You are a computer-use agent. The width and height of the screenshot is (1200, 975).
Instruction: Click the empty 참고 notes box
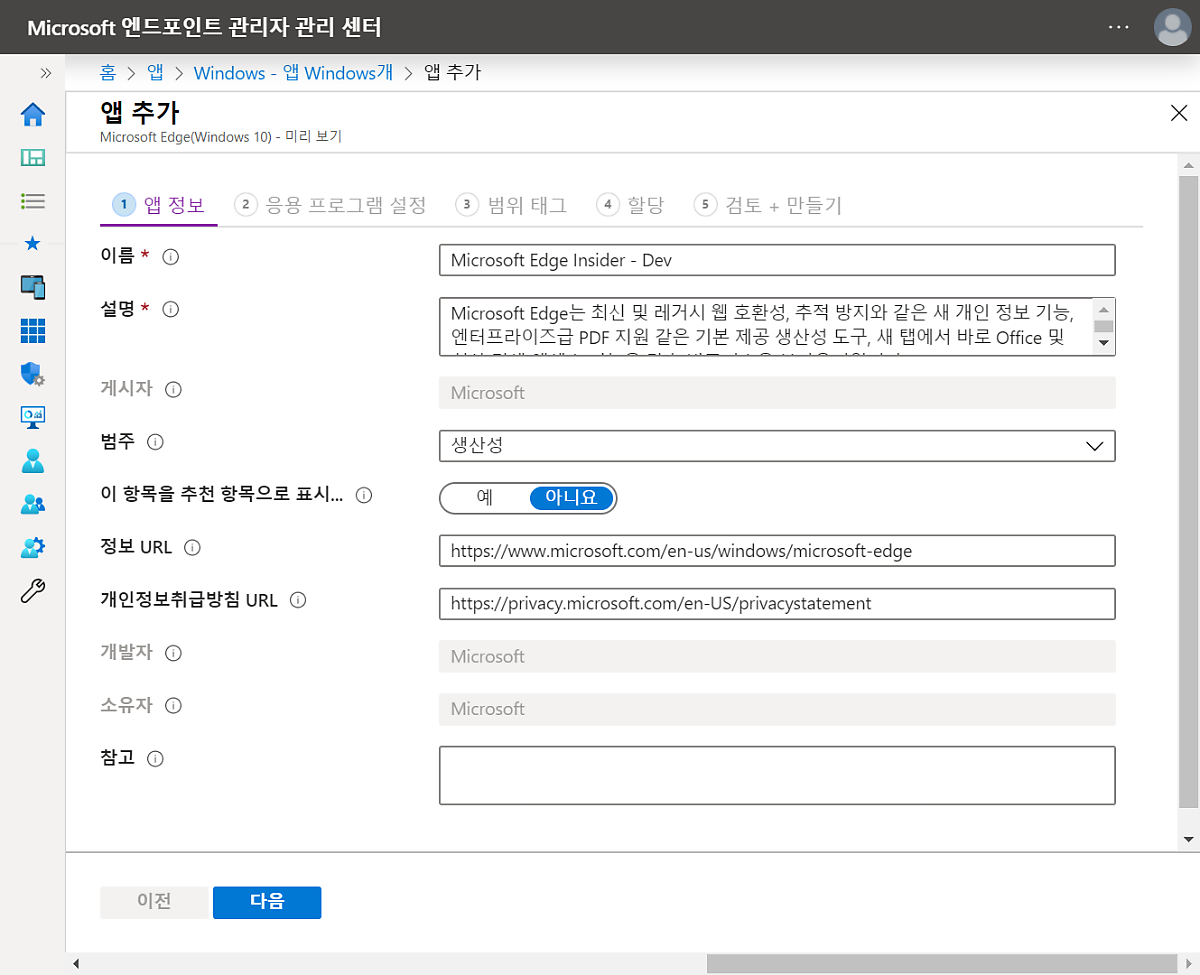(x=777, y=775)
